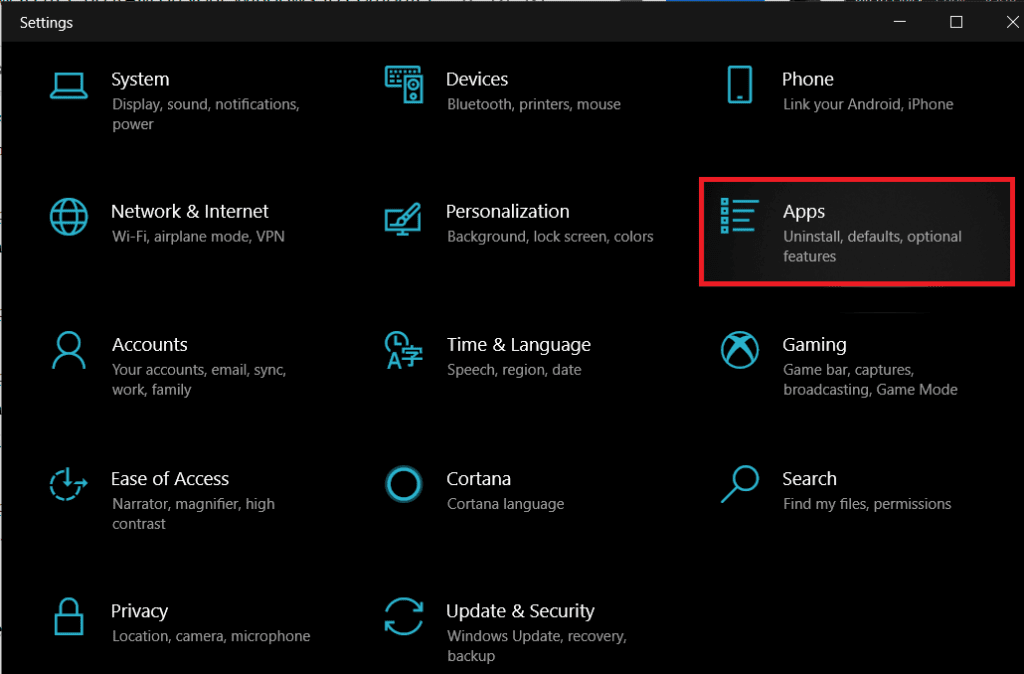Open the System laptop icon
This screenshot has height=674, width=1024.
(69, 86)
